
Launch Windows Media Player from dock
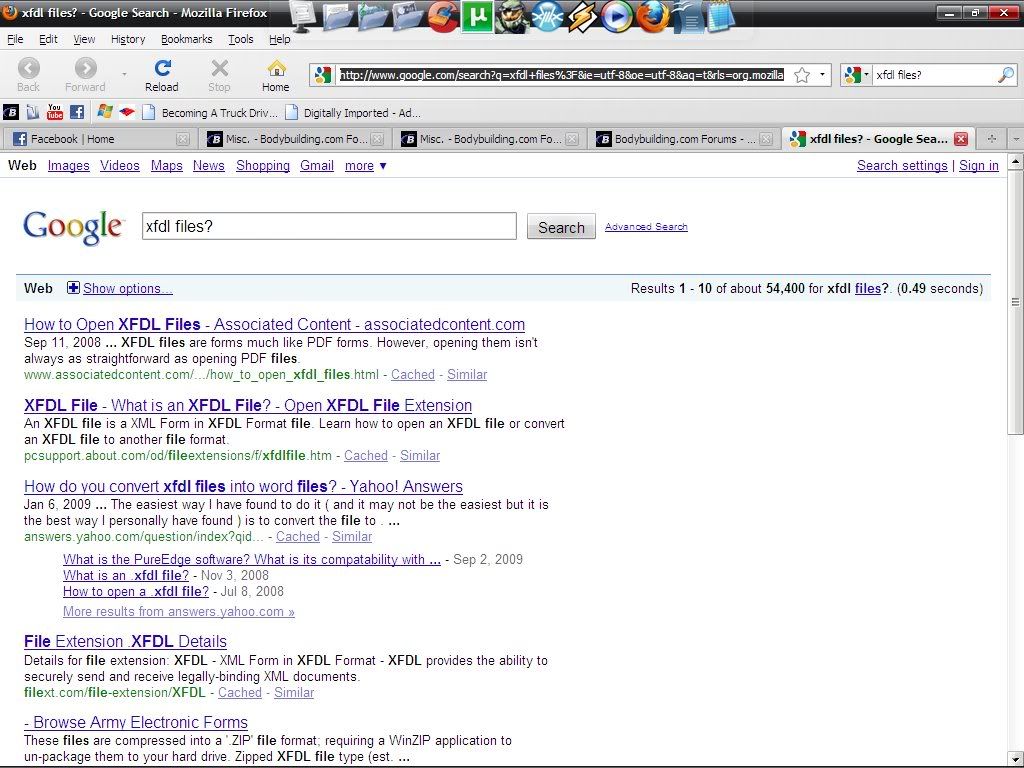(x=616, y=17)
